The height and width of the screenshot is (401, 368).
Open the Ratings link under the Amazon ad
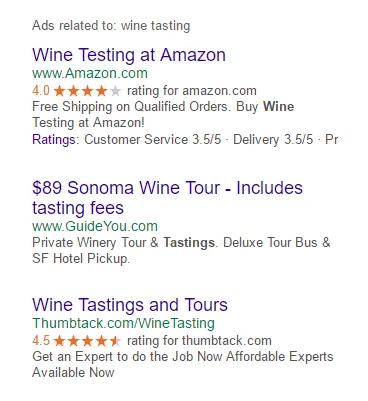coord(54,139)
